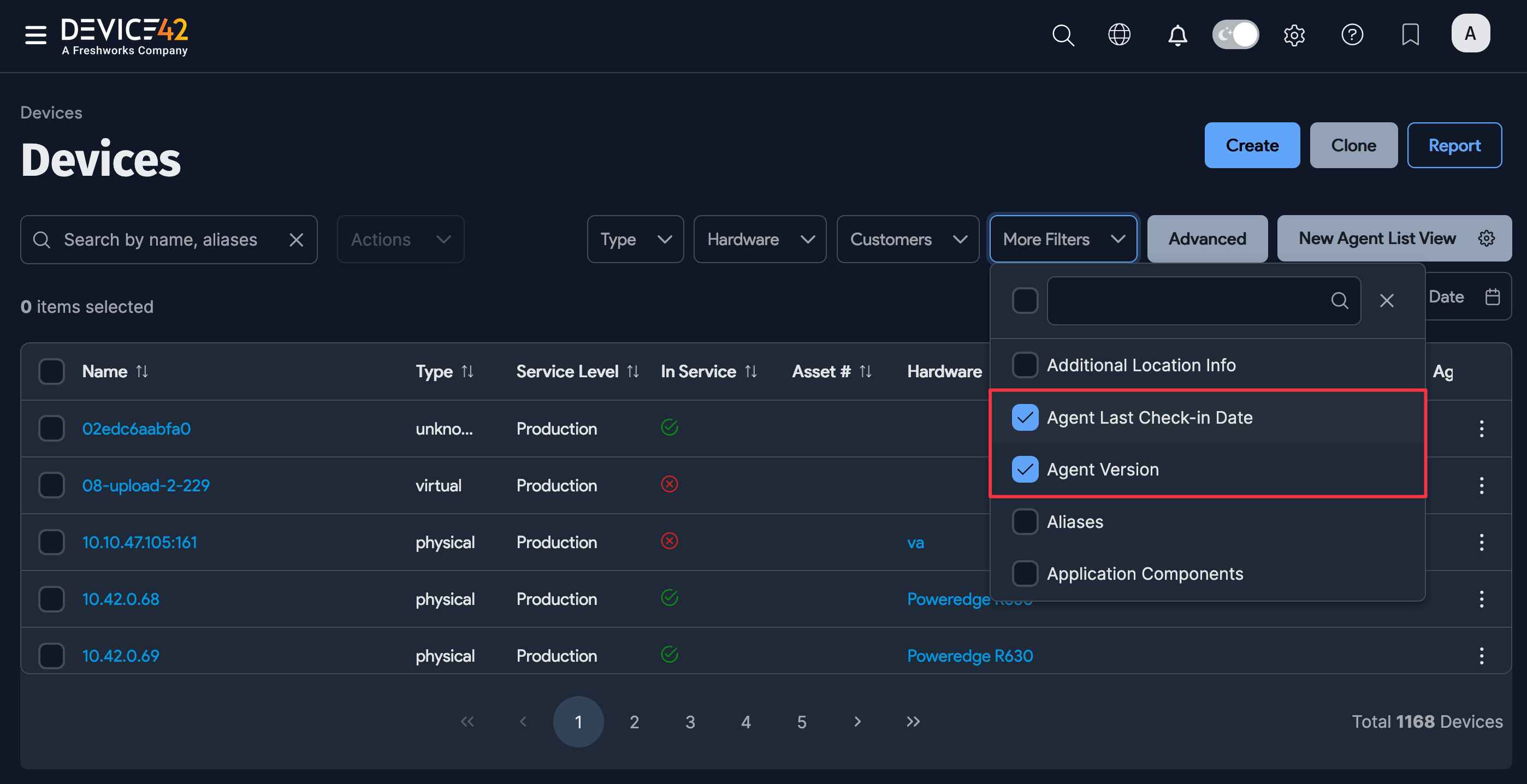Viewport: 1527px width, 784px height.
Task: Select checkbox for 08-upload-2-229 row
Action: [x=51, y=485]
